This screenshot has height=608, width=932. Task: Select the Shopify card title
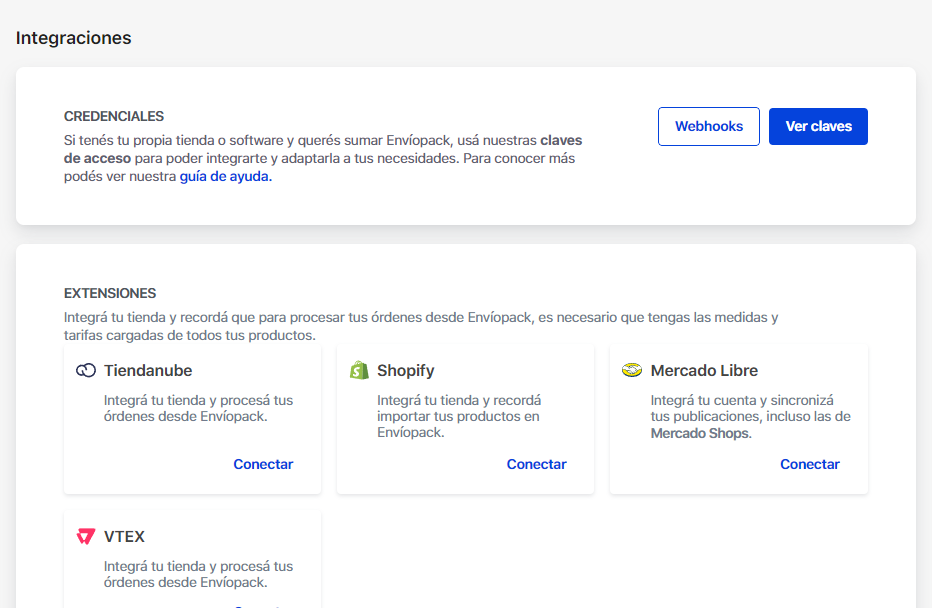[x=406, y=371]
